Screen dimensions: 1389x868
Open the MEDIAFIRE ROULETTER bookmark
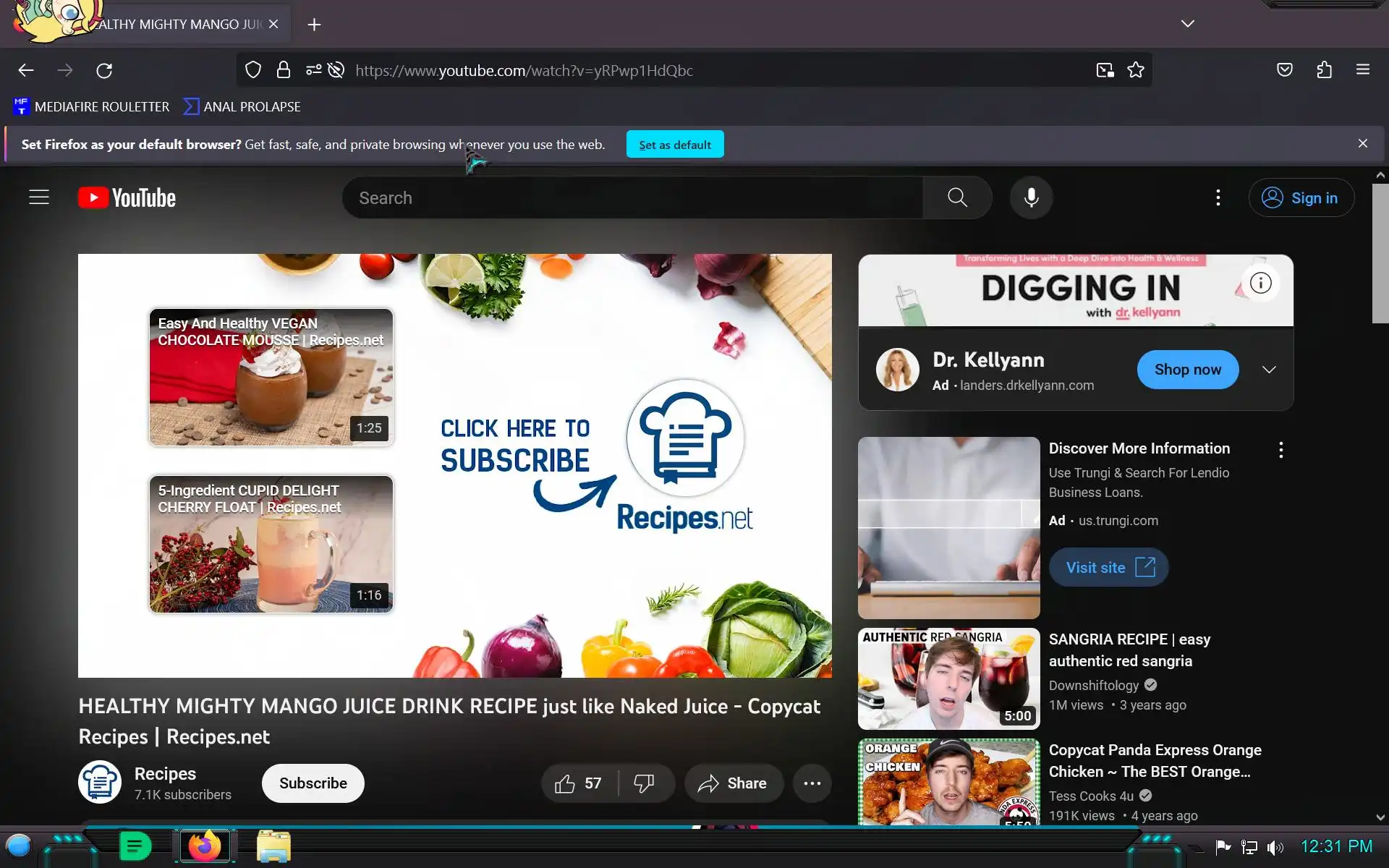tap(92, 106)
